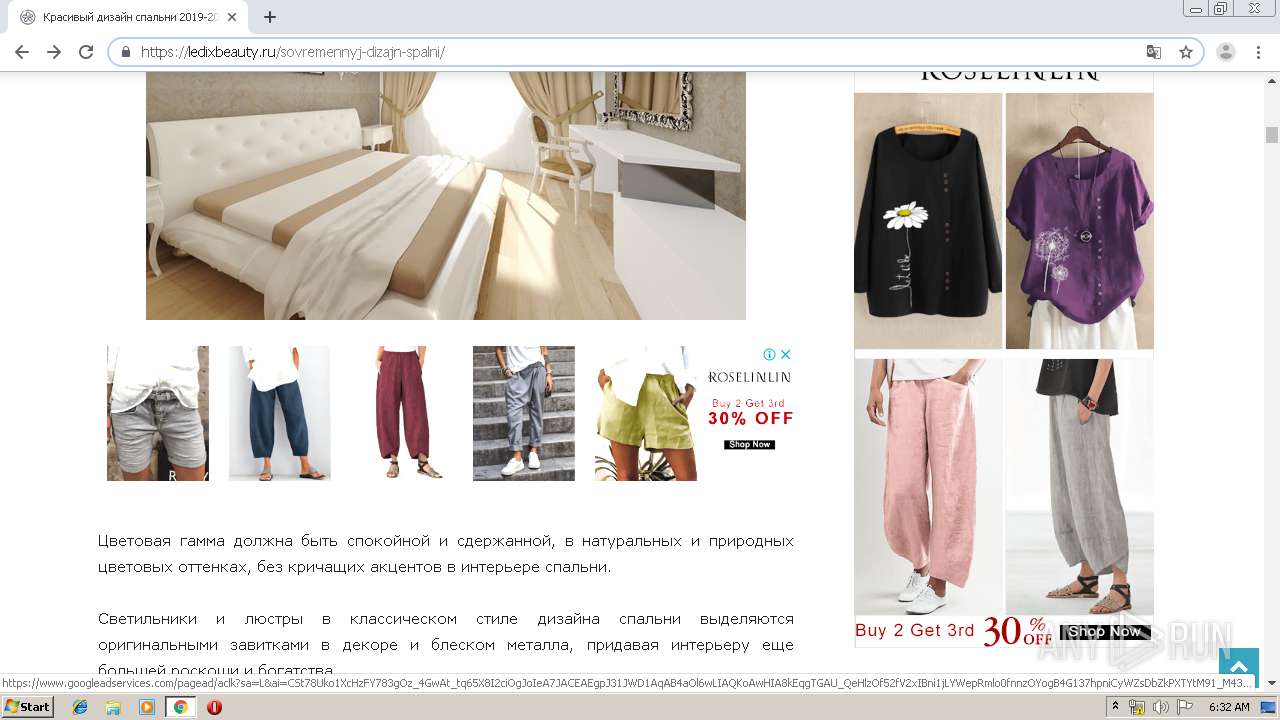Open the Google Translate page icon
1280x720 pixels.
(1154, 52)
